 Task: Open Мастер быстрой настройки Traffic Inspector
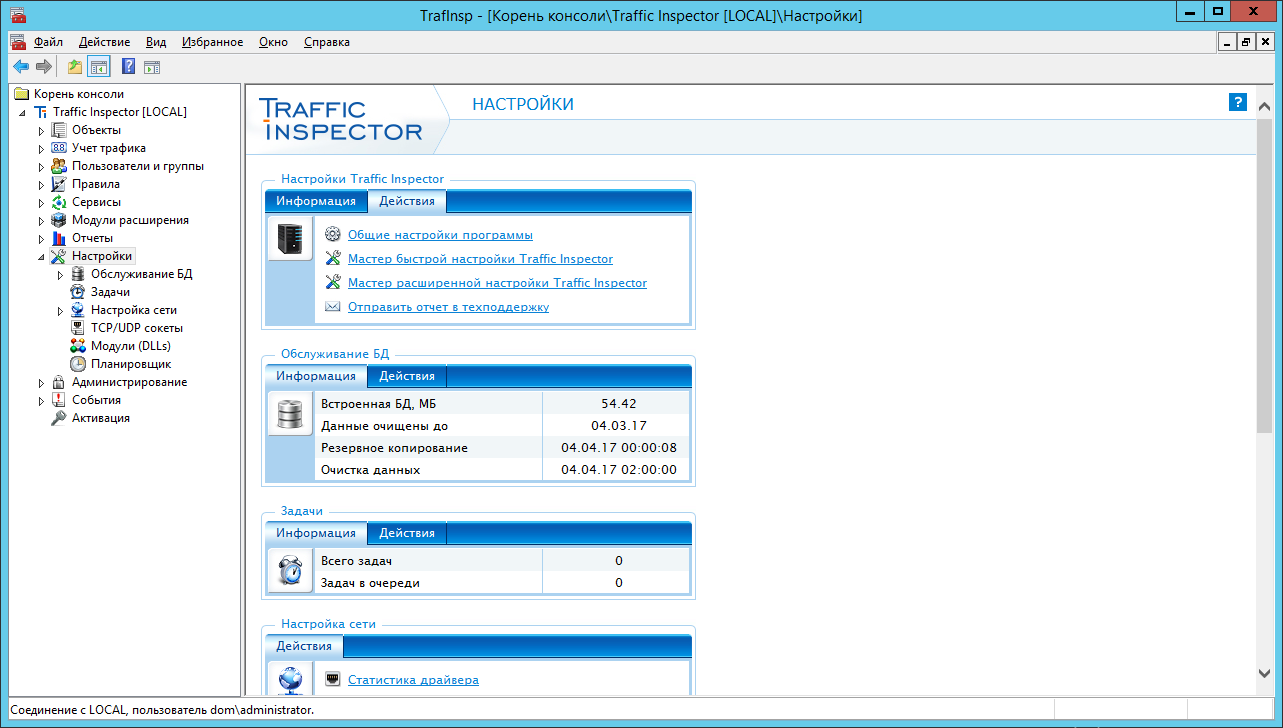480,259
